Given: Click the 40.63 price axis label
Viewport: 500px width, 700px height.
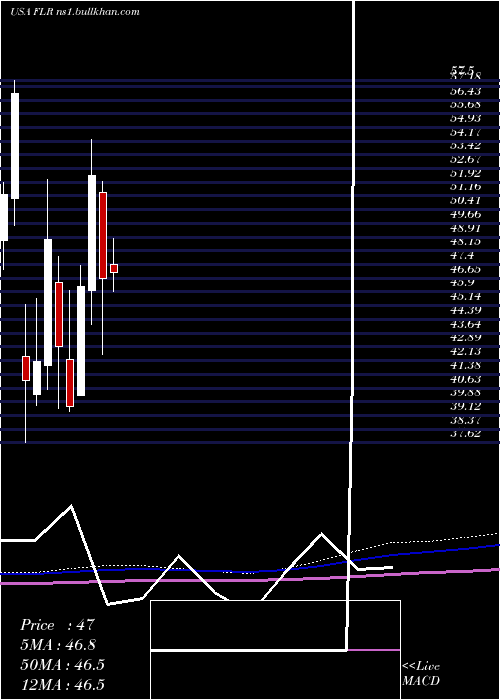Looking at the screenshot, I should coord(465,379).
